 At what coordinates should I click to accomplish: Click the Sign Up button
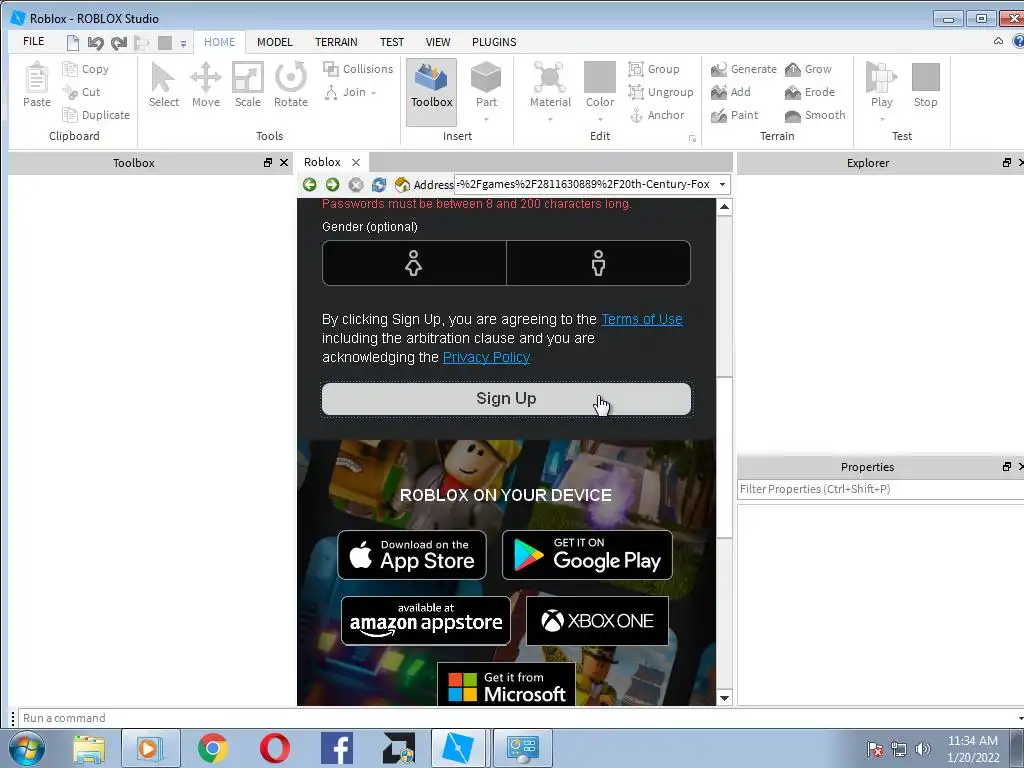(506, 399)
